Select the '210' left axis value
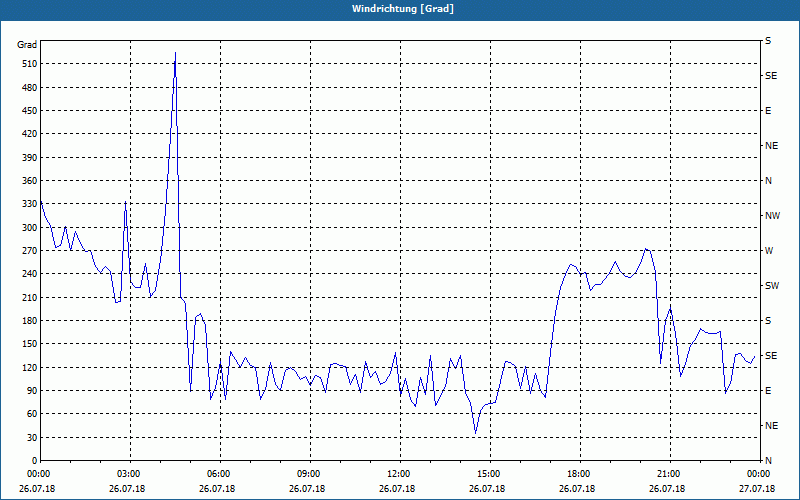The image size is (800, 500). click(30, 297)
